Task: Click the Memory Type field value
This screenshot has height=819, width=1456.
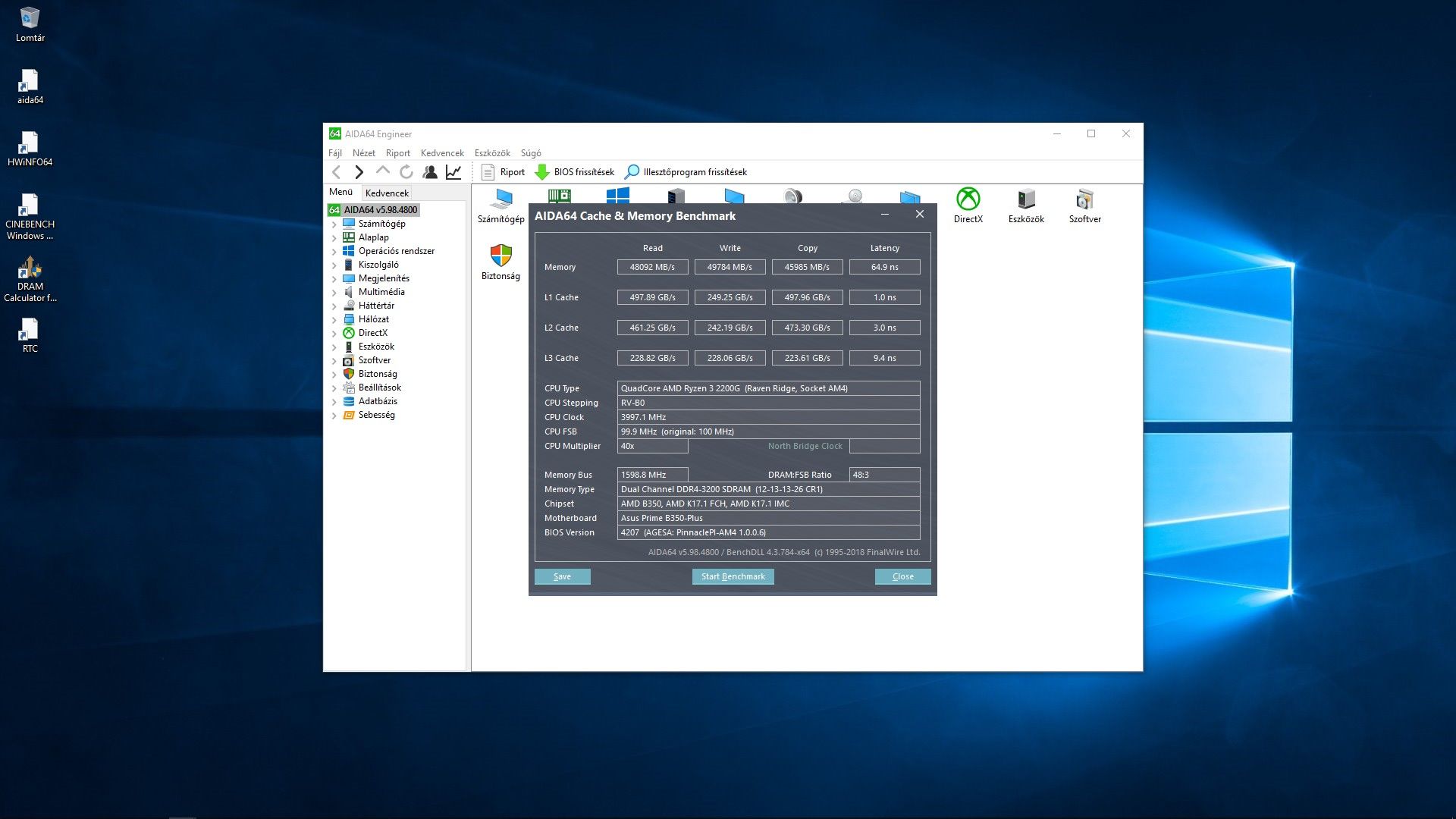Action: [x=769, y=489]
